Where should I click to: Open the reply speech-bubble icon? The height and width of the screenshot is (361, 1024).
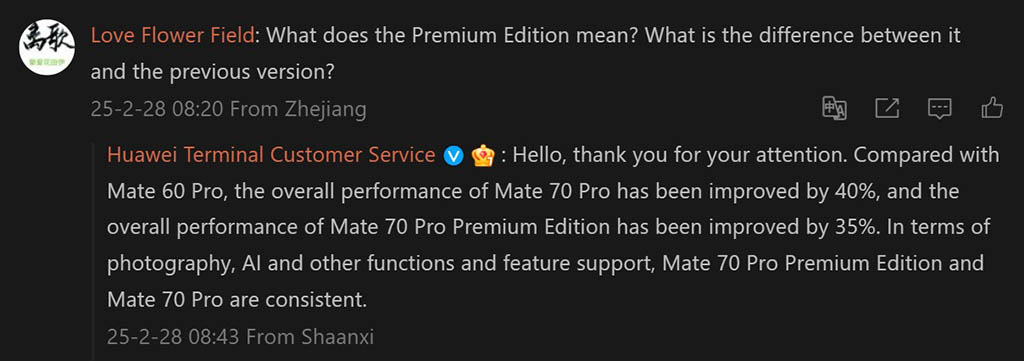coord(940,108)
